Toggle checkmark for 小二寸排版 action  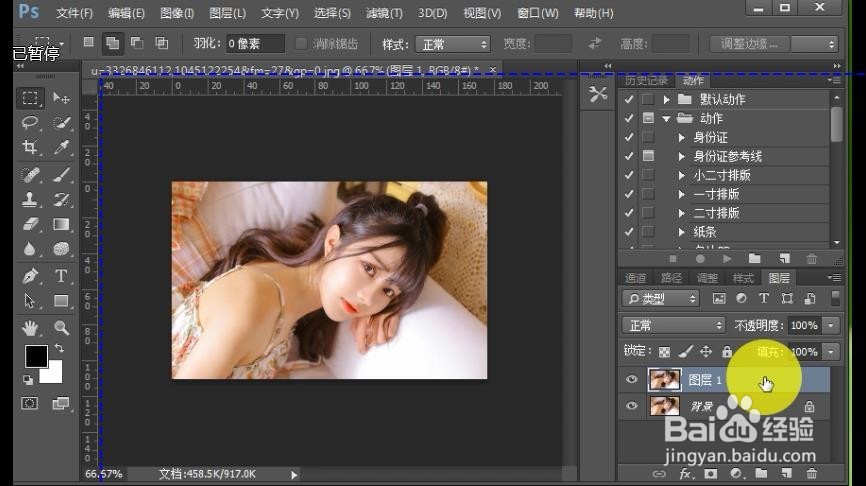(x=629, y=175)
